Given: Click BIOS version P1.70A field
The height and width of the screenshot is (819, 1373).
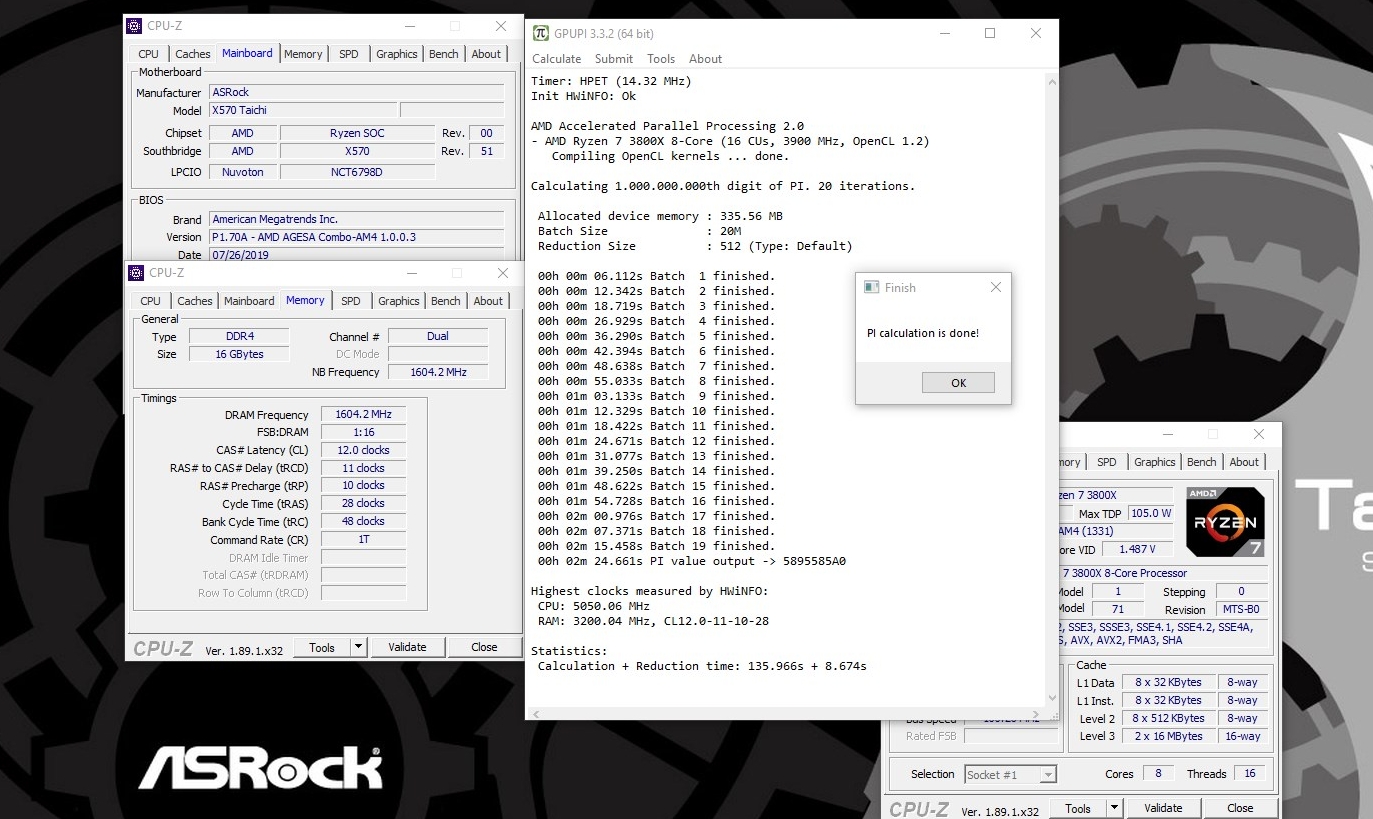Looking at the screenshot, I should point(356,237).
